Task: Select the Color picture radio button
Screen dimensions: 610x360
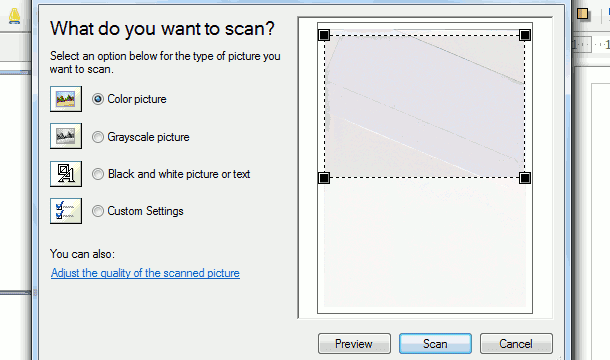Action: pos(98,99)
